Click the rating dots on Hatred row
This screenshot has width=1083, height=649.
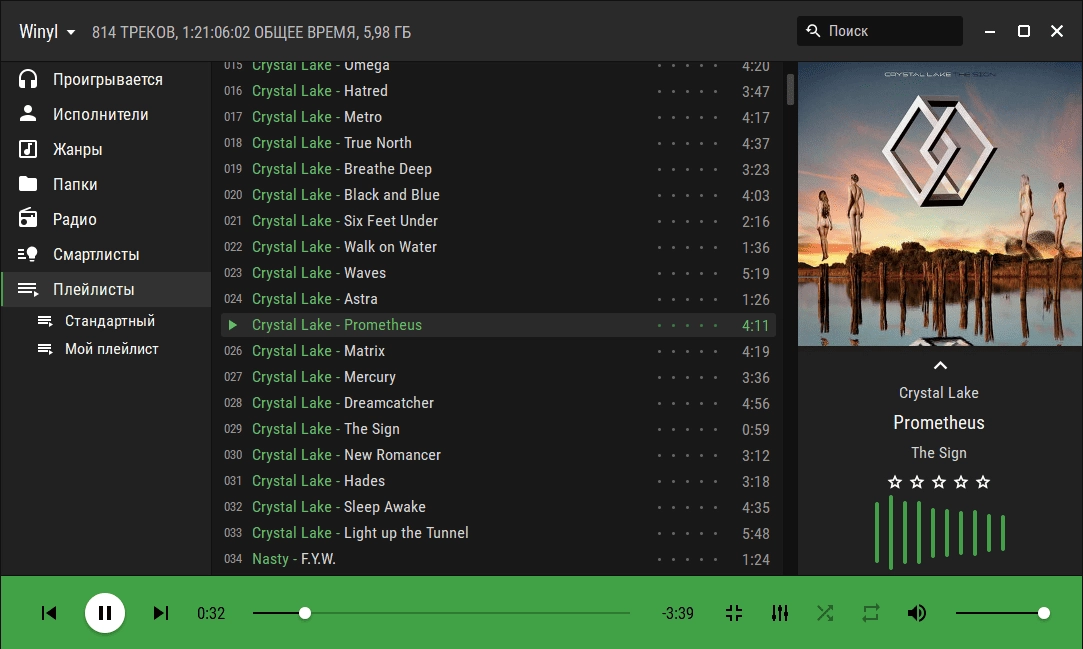(x=687, y=91)
